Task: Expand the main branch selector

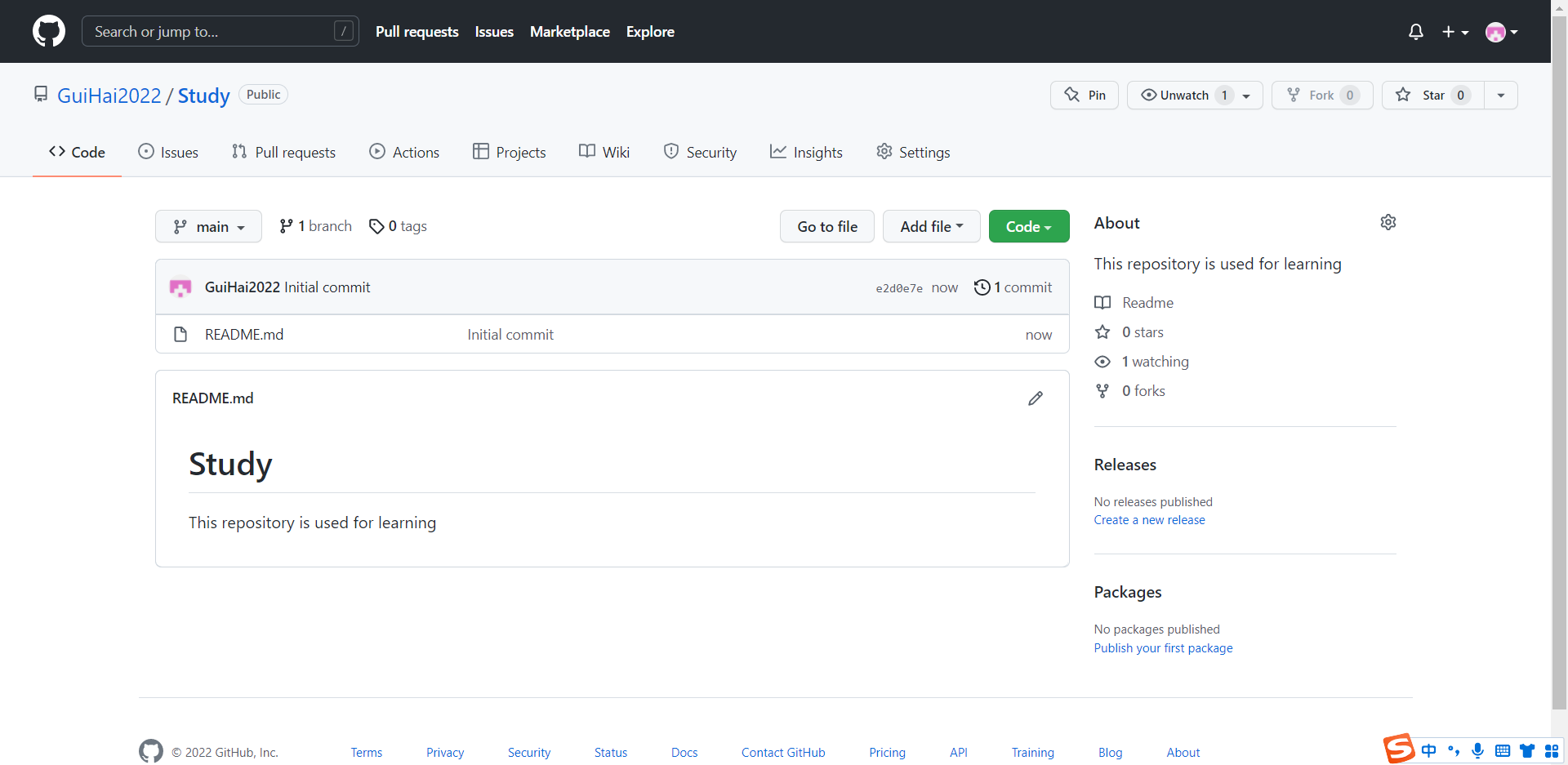Action: pyautogui.click(x=208, y=226)
